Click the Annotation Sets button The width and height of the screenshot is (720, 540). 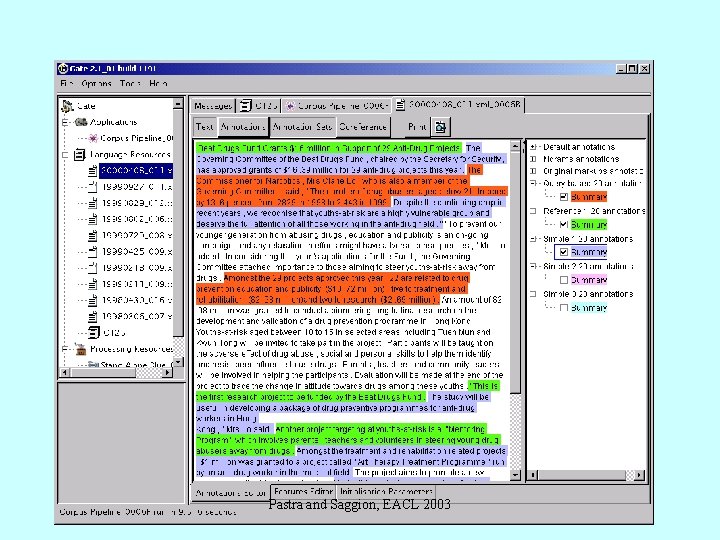(302, 127)
